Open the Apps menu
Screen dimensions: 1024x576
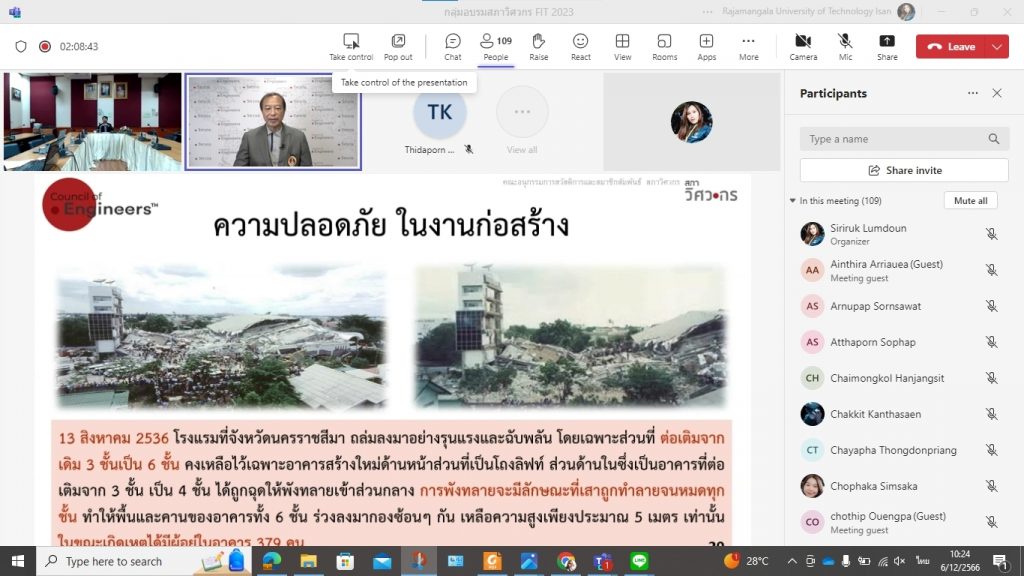point(706,46)
